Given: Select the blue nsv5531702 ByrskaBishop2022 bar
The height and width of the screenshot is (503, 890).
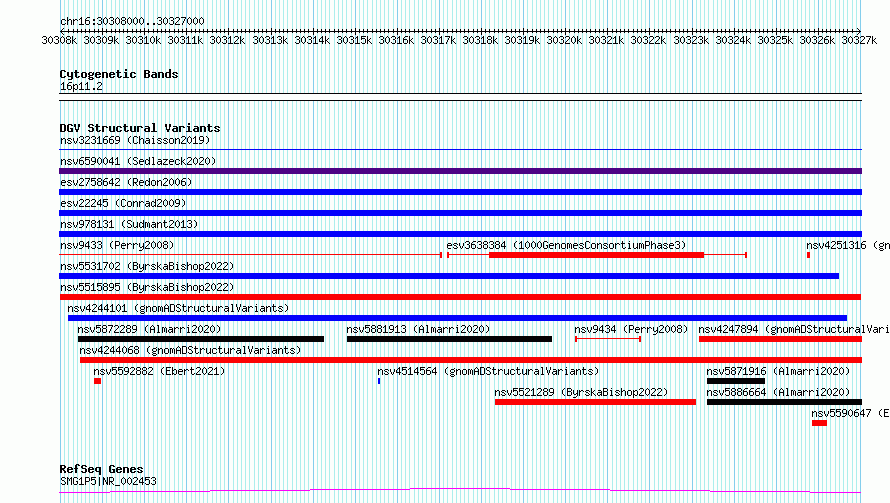Looking at the screenshot, I should tap(449, 276).
